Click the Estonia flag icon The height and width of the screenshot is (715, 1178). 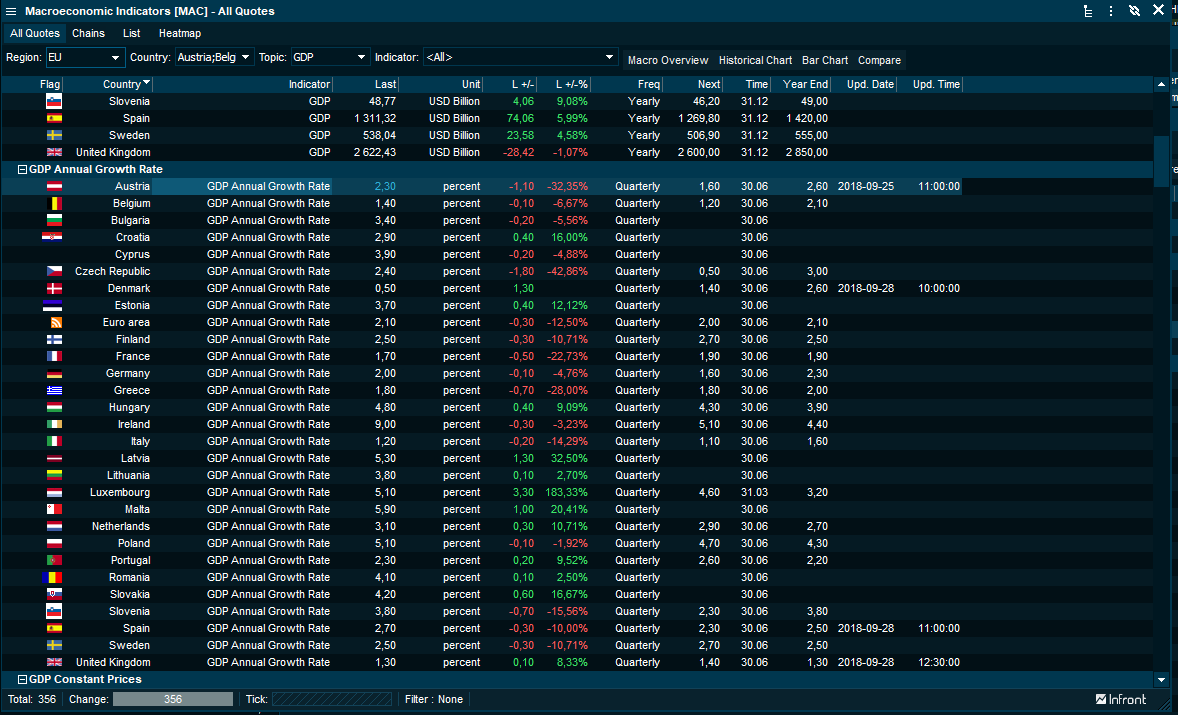pos(53,306)
